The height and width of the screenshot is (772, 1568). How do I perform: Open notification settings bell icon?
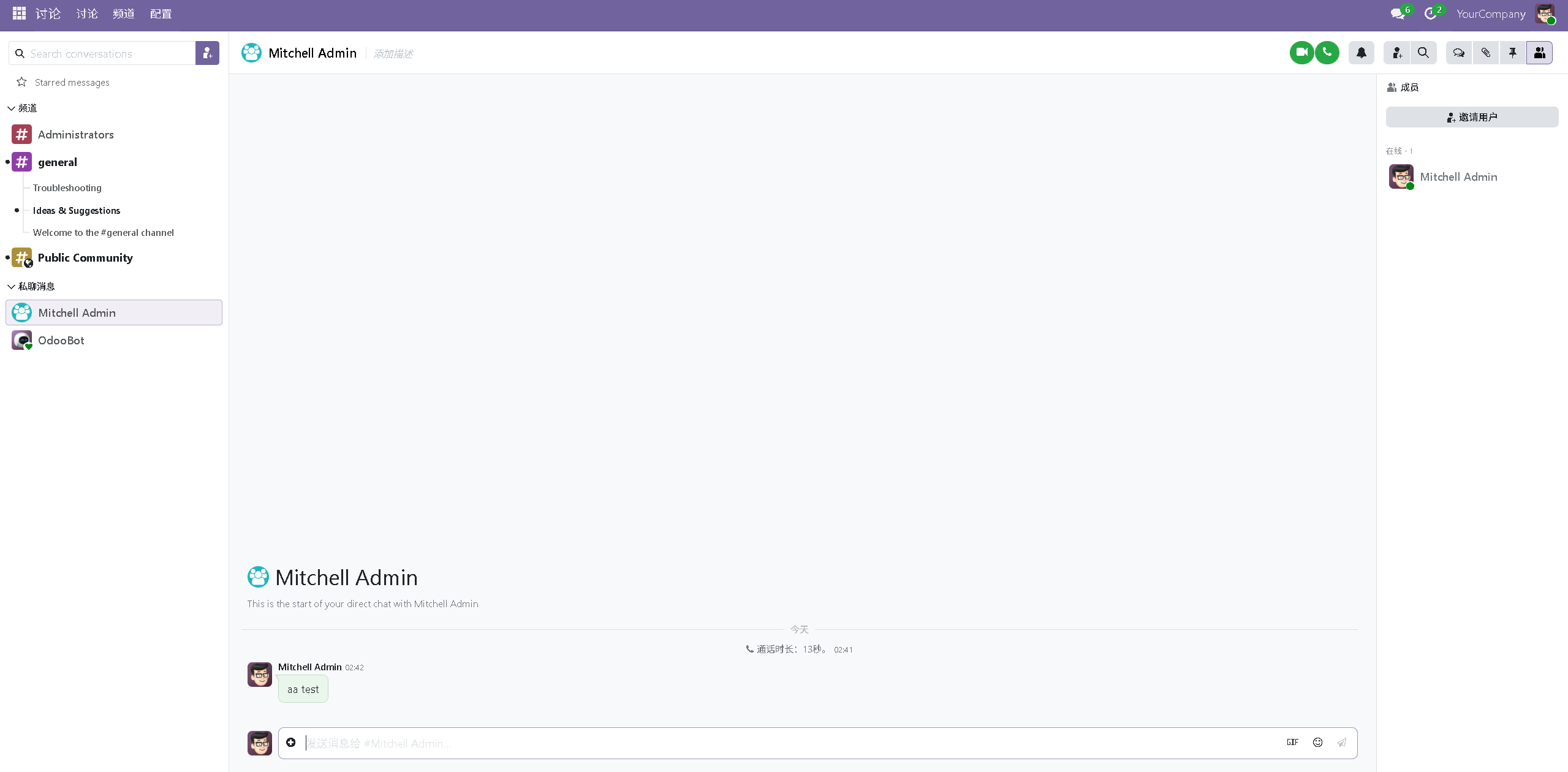click(1361, 53)
